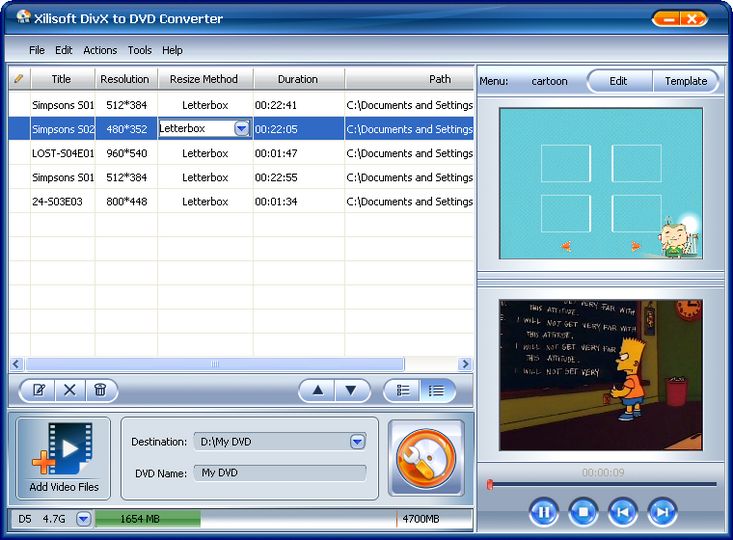This screenshot has height=540, width=733.
Task: Sort by the Title column header
Action: tap(62, 79)
